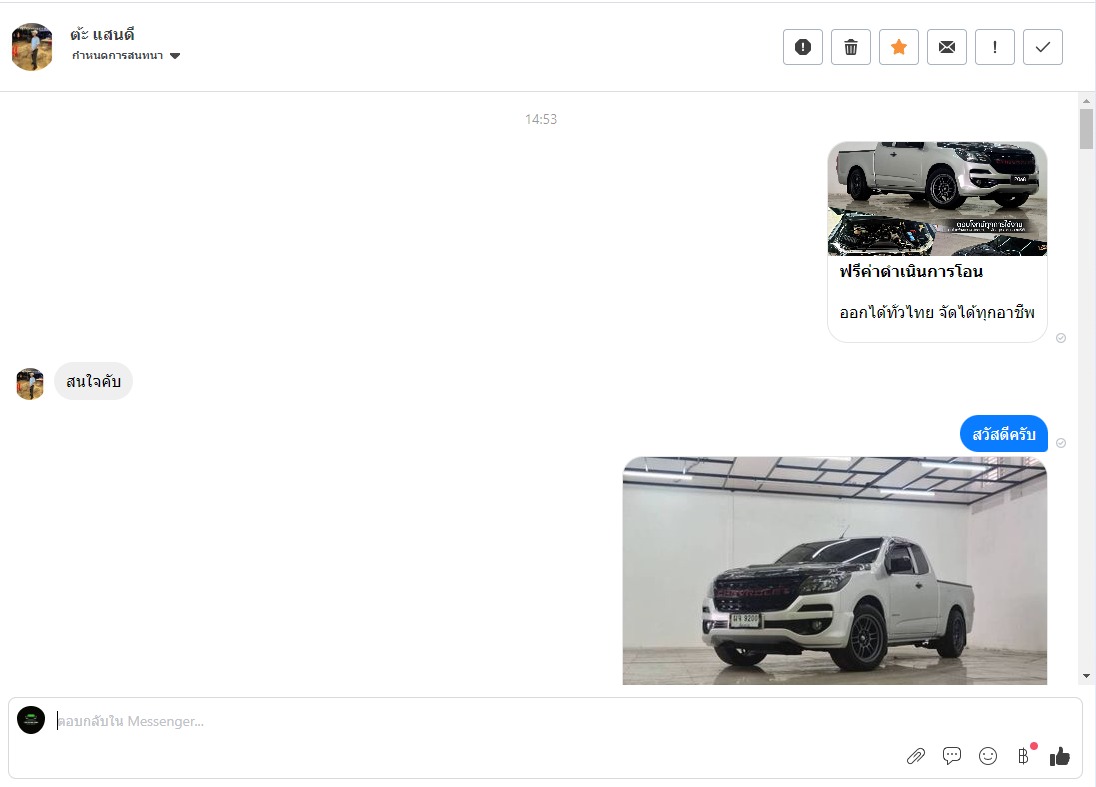Open the large silver pickup truck photo

click(835, 570)
